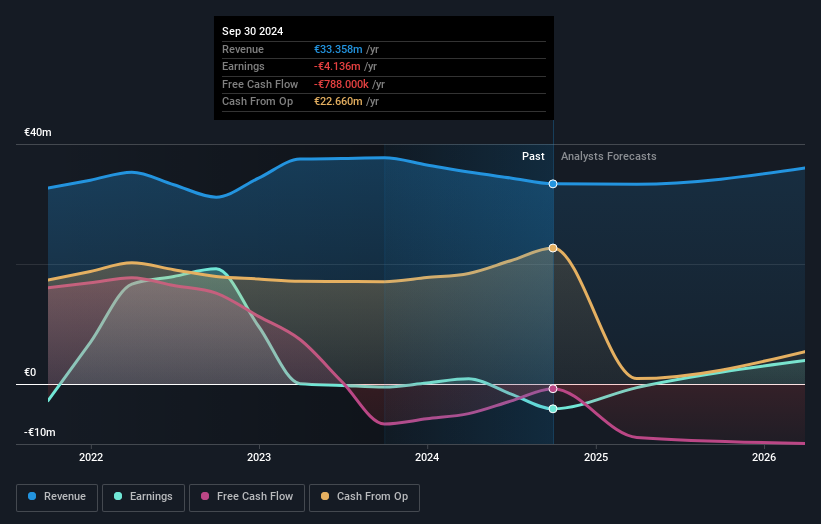
Task: Toggle the Cash From Op legend button
Action: [x=364, y=497]
